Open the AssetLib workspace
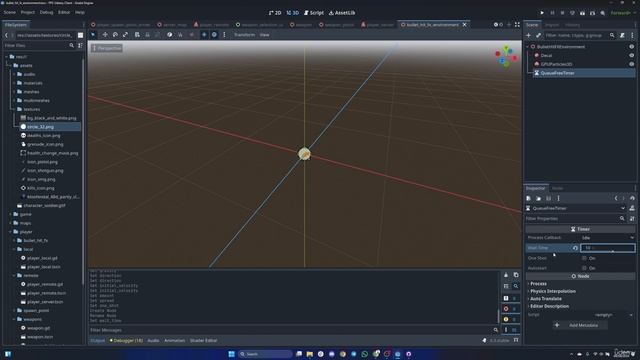The height and width of the screenshot is (360, 640). pyautogui.click(x=342, y=13)
